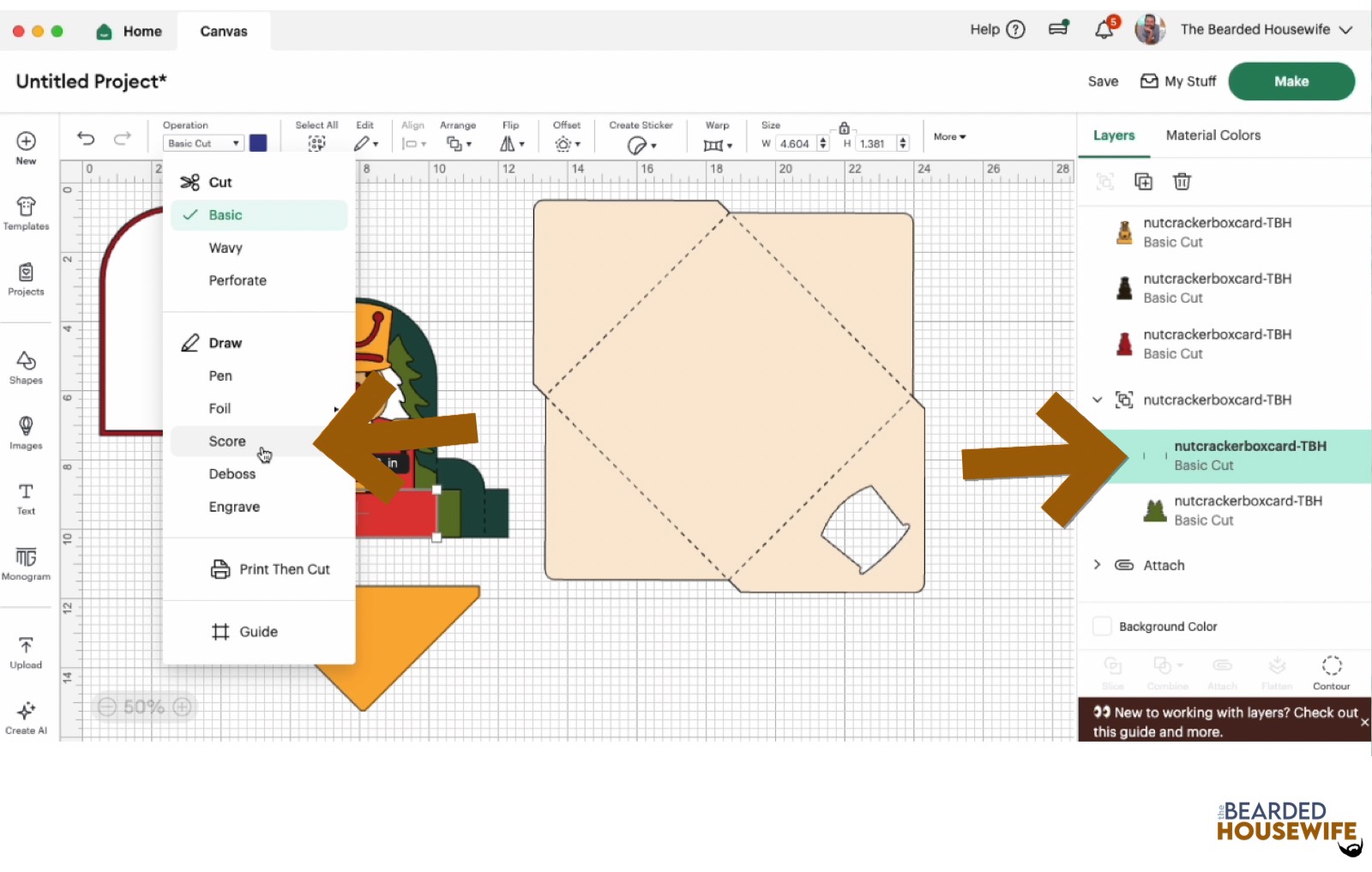
Task: Switch to Material Colors tab
Action: tap(1213, 135)
